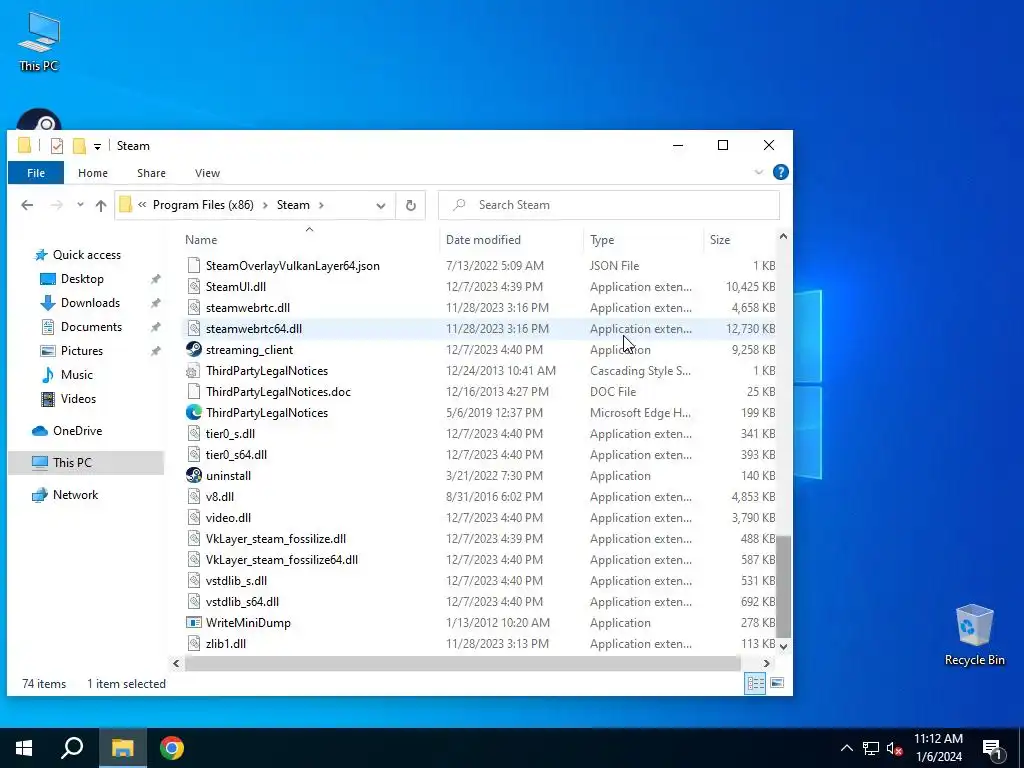
Task: Click the uninstall application icon
Action: pos(193,475)
